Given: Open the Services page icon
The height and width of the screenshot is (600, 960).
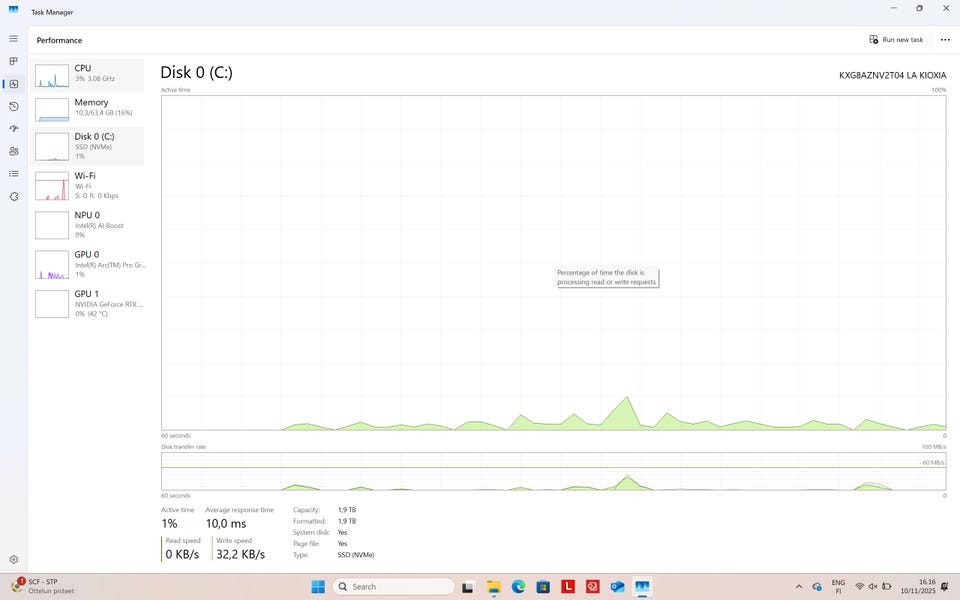Looking at the screenshot, I should point(13,197).
